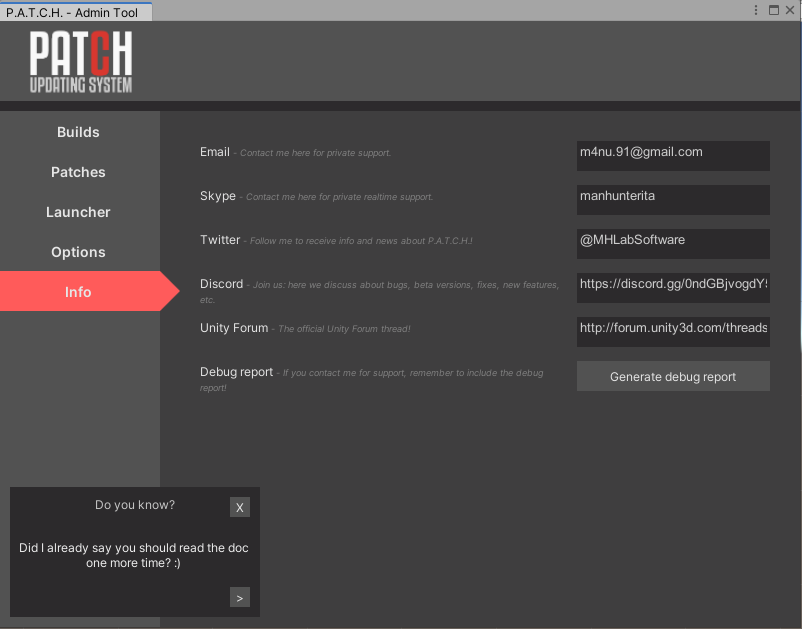Close the Do you know tip popup
This screenshot has height=629, width=802.
(239, 507)
